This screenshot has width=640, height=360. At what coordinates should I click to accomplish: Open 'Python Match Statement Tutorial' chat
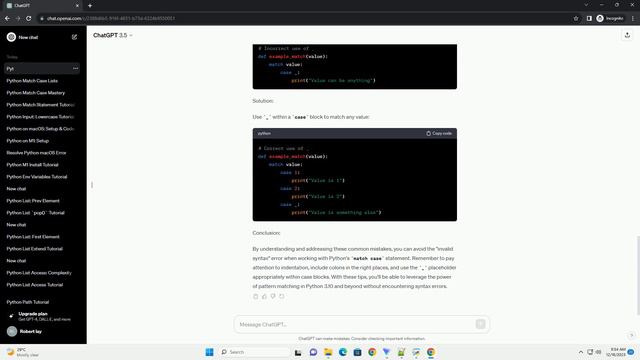tap(40, 105)
